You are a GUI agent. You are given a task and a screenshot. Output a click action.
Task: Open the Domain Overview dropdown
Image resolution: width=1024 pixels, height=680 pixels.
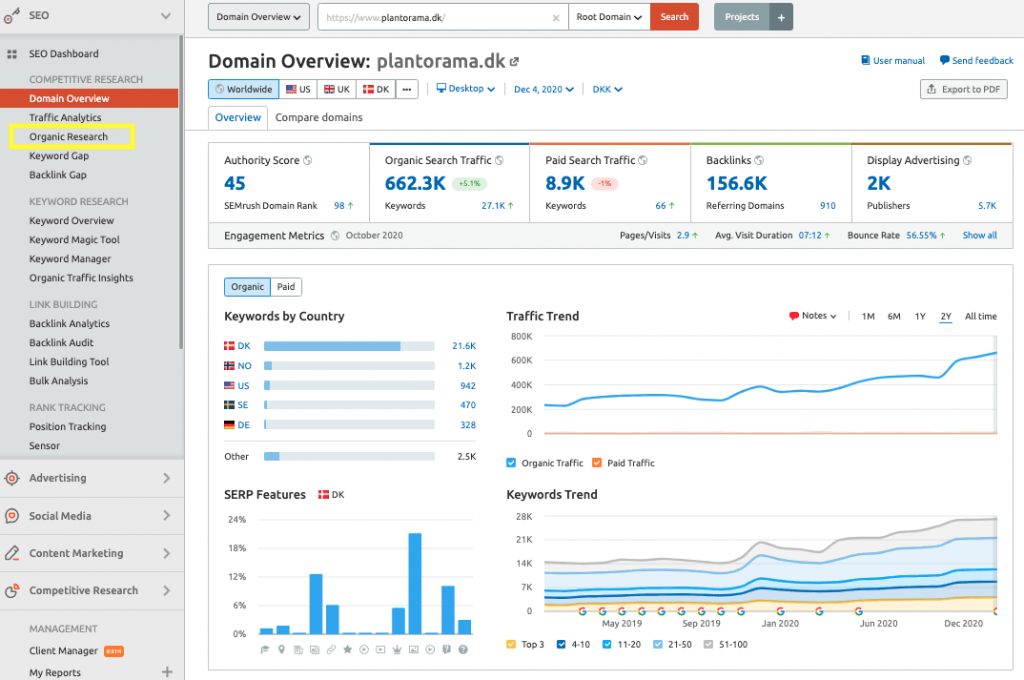pyautogui.click(x=259, y=17)
